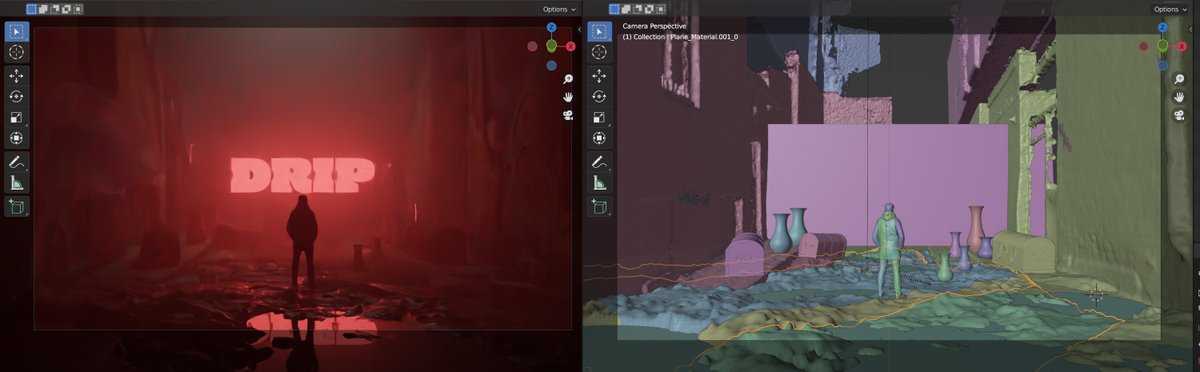Select the Annotate tool in left viewport
Viewport: 1200px width, 372px height.
[x=17, y=162]
